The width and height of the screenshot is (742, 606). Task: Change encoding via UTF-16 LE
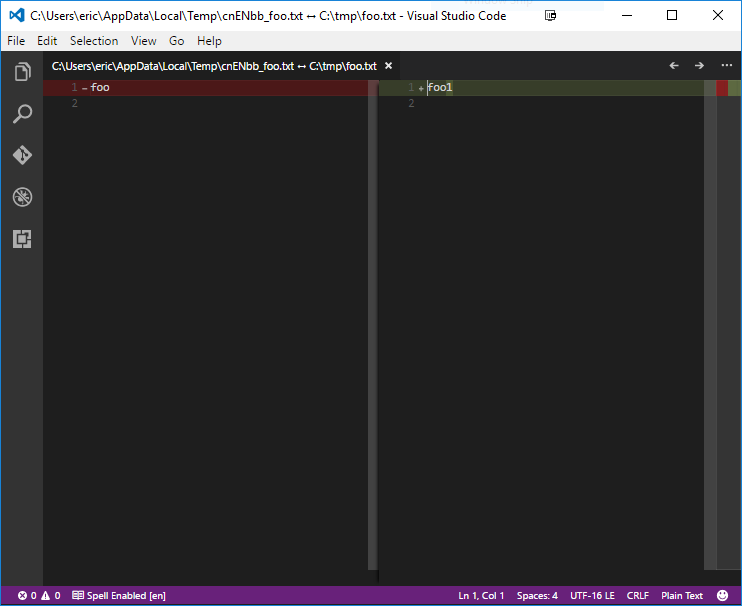pyautogui.click(x=592, y=596)
